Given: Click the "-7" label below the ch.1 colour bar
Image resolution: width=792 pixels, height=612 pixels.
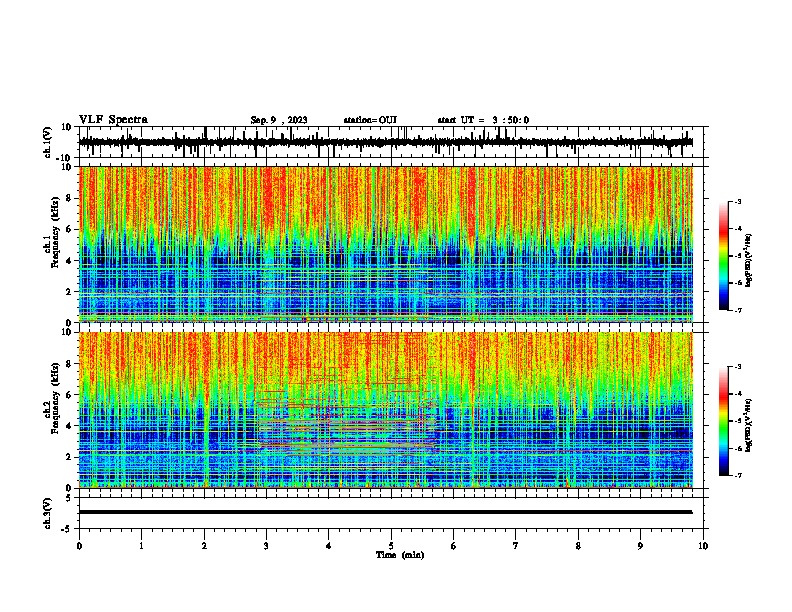Looking at the screenshot, I should tap(737, 310).
